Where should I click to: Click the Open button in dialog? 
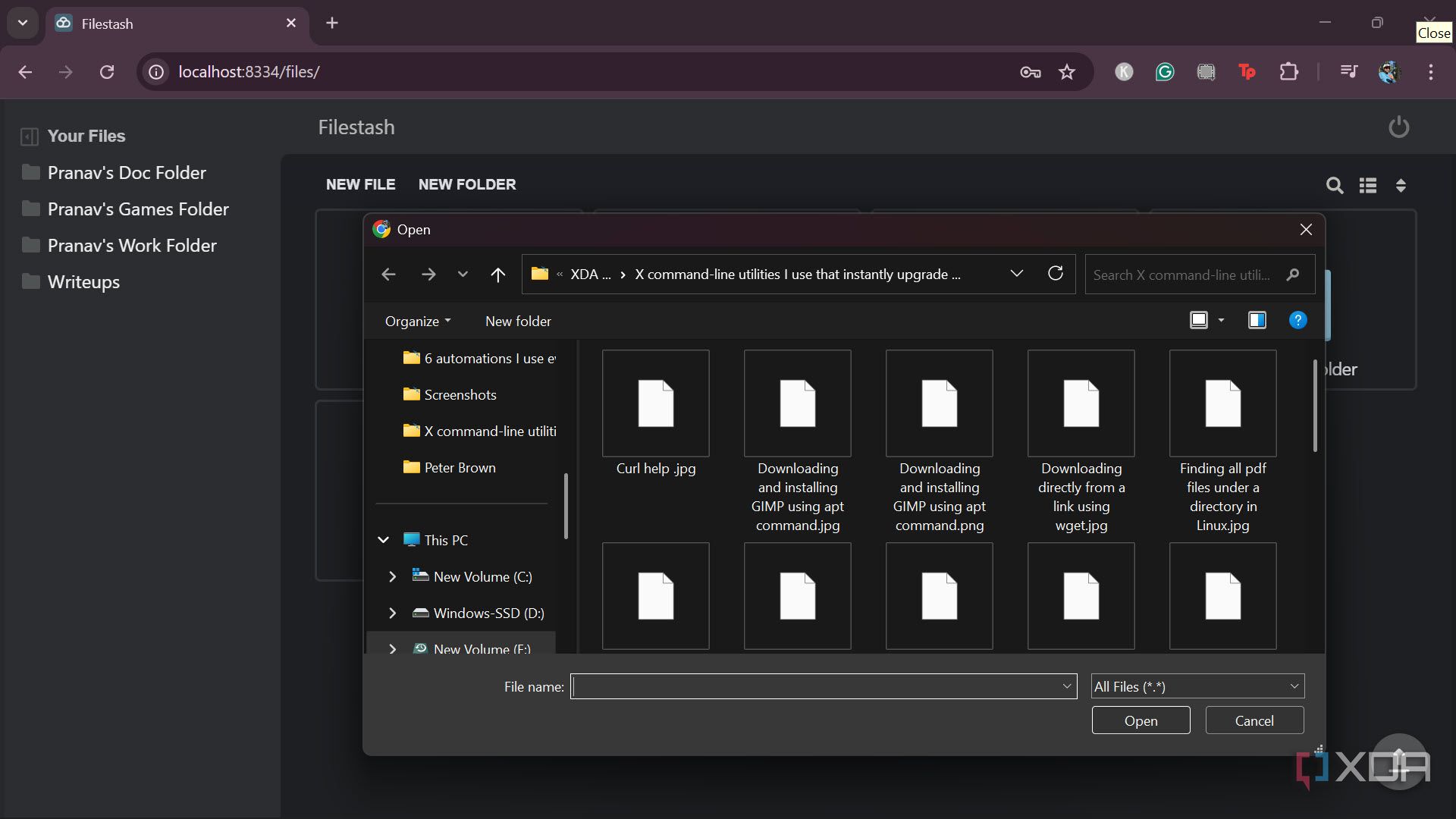1141,720
